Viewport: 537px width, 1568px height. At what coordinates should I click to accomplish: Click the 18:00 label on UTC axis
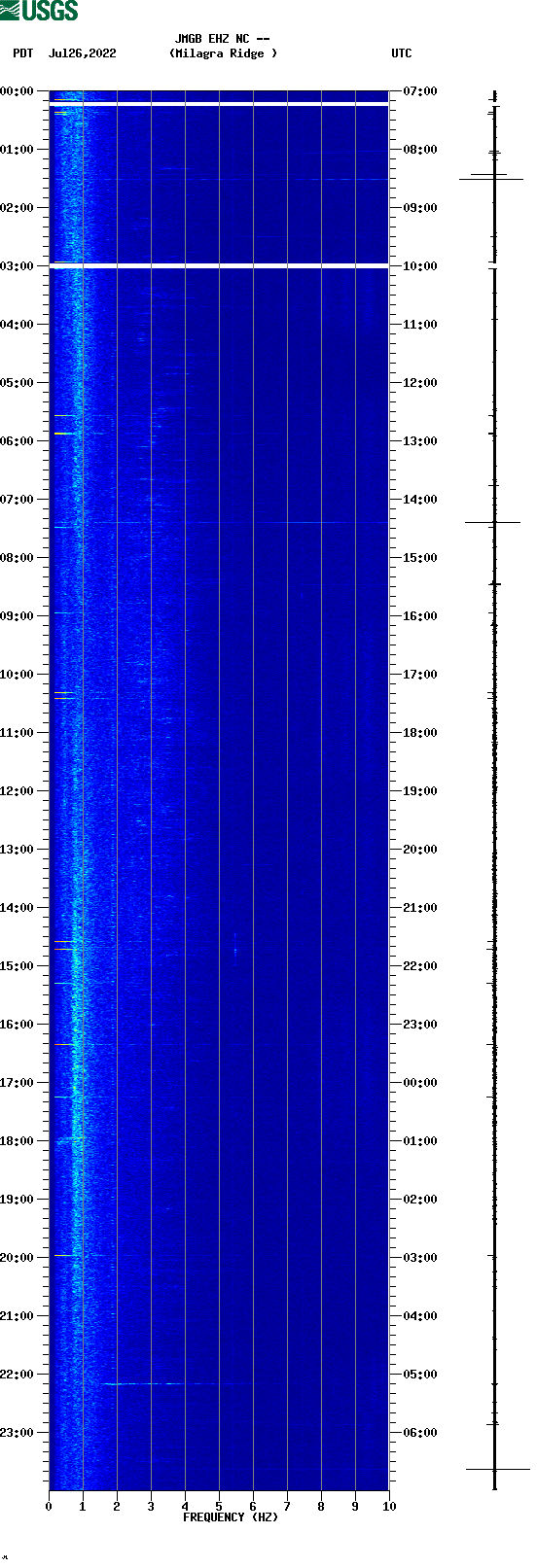pos(419,733)
